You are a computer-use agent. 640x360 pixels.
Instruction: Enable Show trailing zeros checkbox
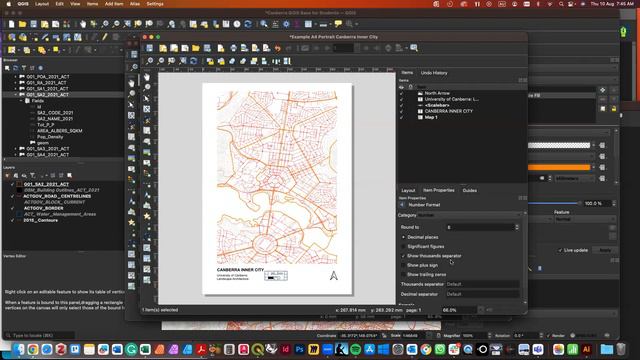pyautogui.click(x=403, y=275)
